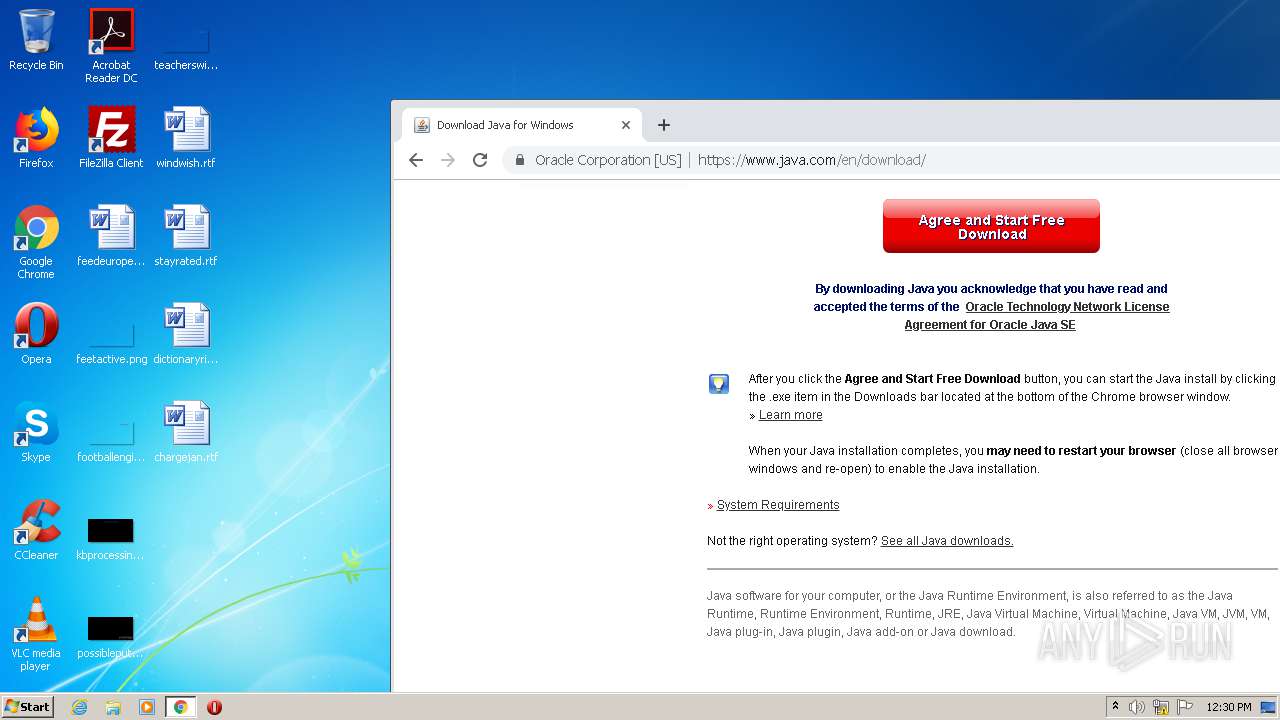Launch Skype from the desktop
Viewport: 1280px width, 720px height.
tap(36, 432)
